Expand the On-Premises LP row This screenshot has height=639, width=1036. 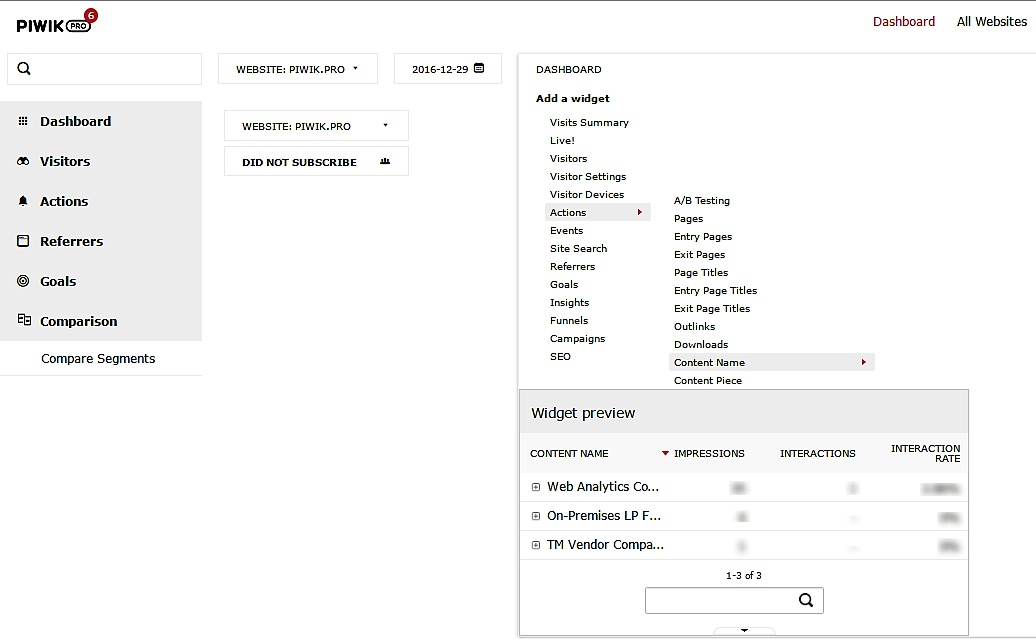pyautogui.click(x=536, y=516)
